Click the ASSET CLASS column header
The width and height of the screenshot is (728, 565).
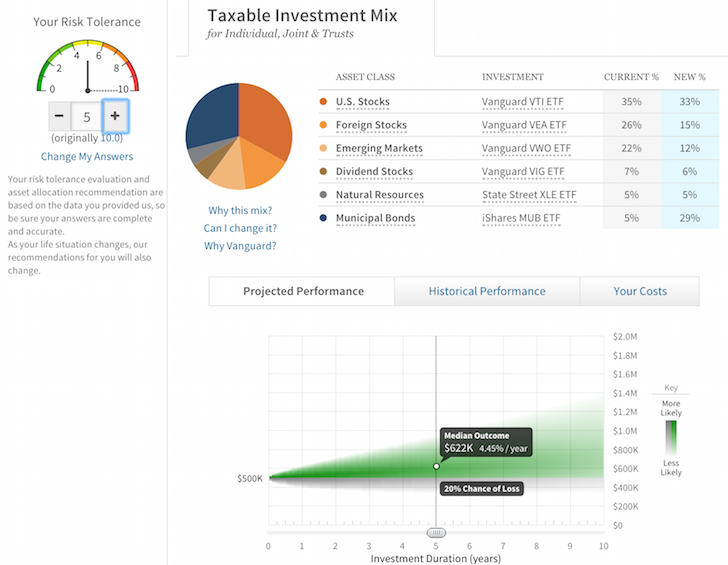[x=365, y=77]
